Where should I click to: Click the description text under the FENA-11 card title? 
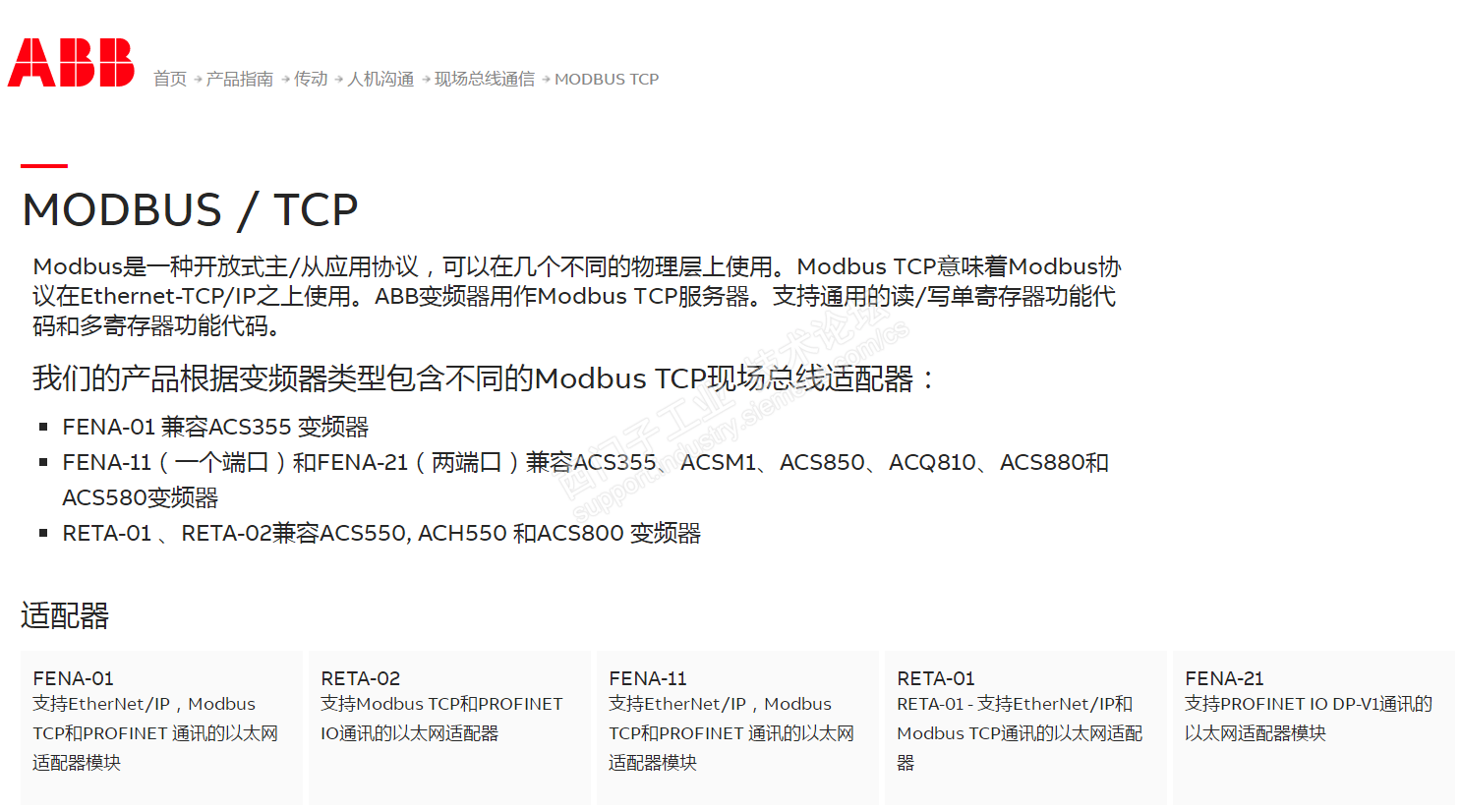(x=731, y=733)
